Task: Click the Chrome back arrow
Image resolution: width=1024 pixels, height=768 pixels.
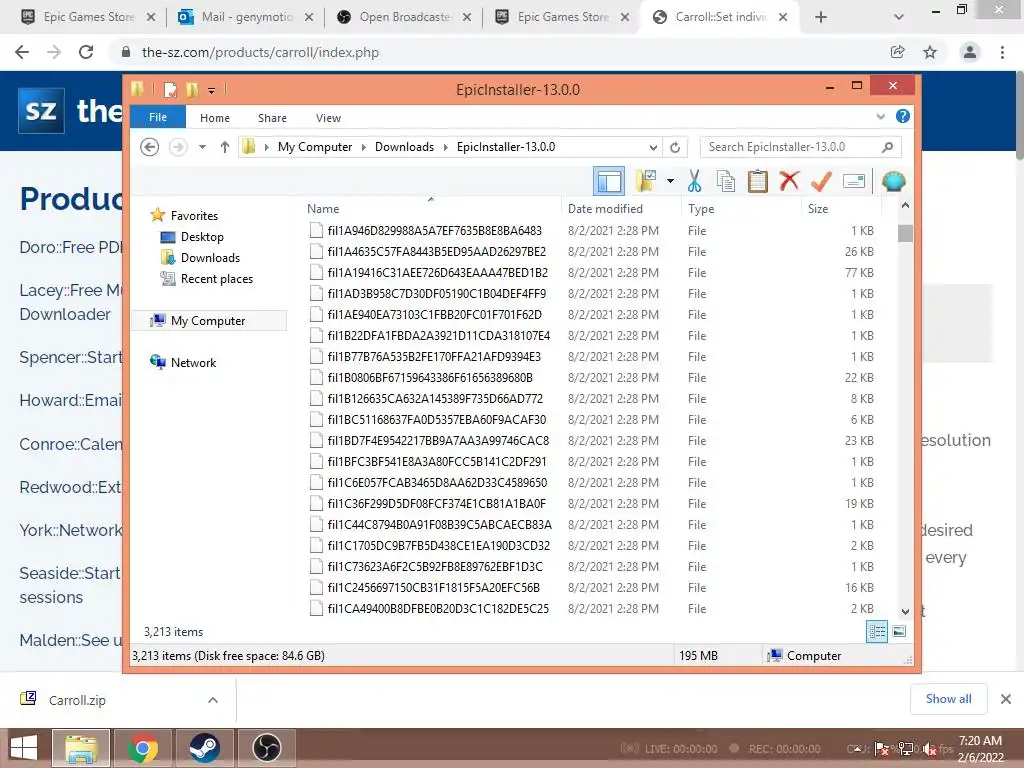Action: 22,52
